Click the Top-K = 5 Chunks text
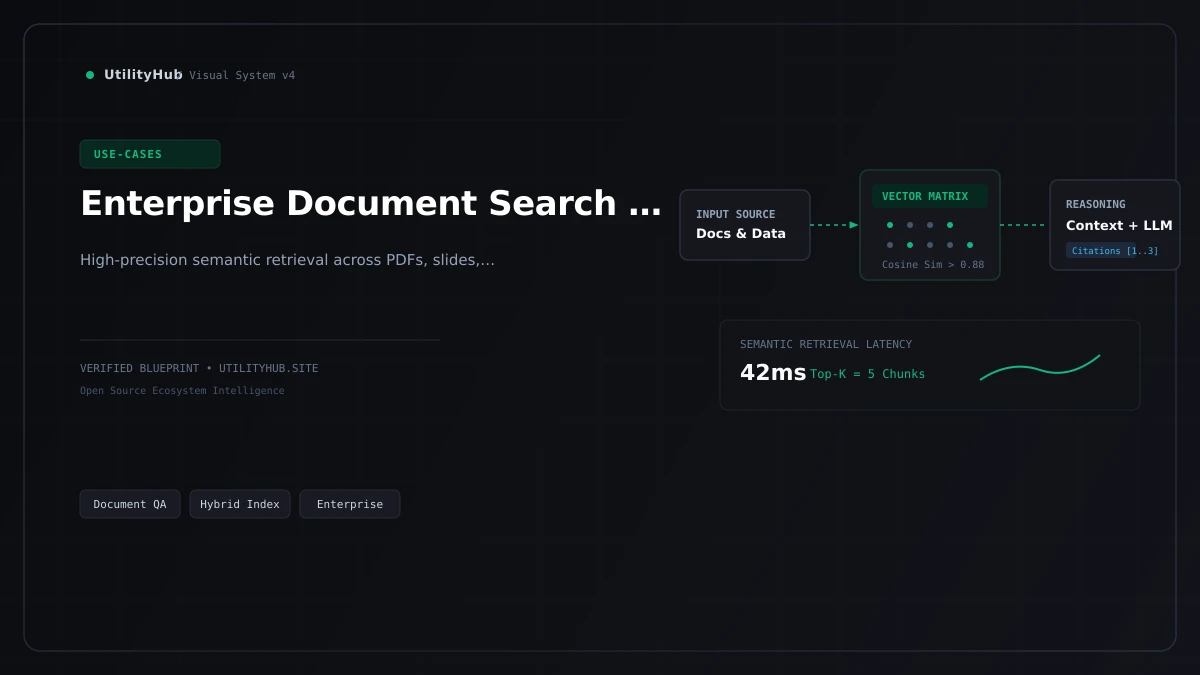Screen dimensions: 1200x675 [x=868, y=374]
